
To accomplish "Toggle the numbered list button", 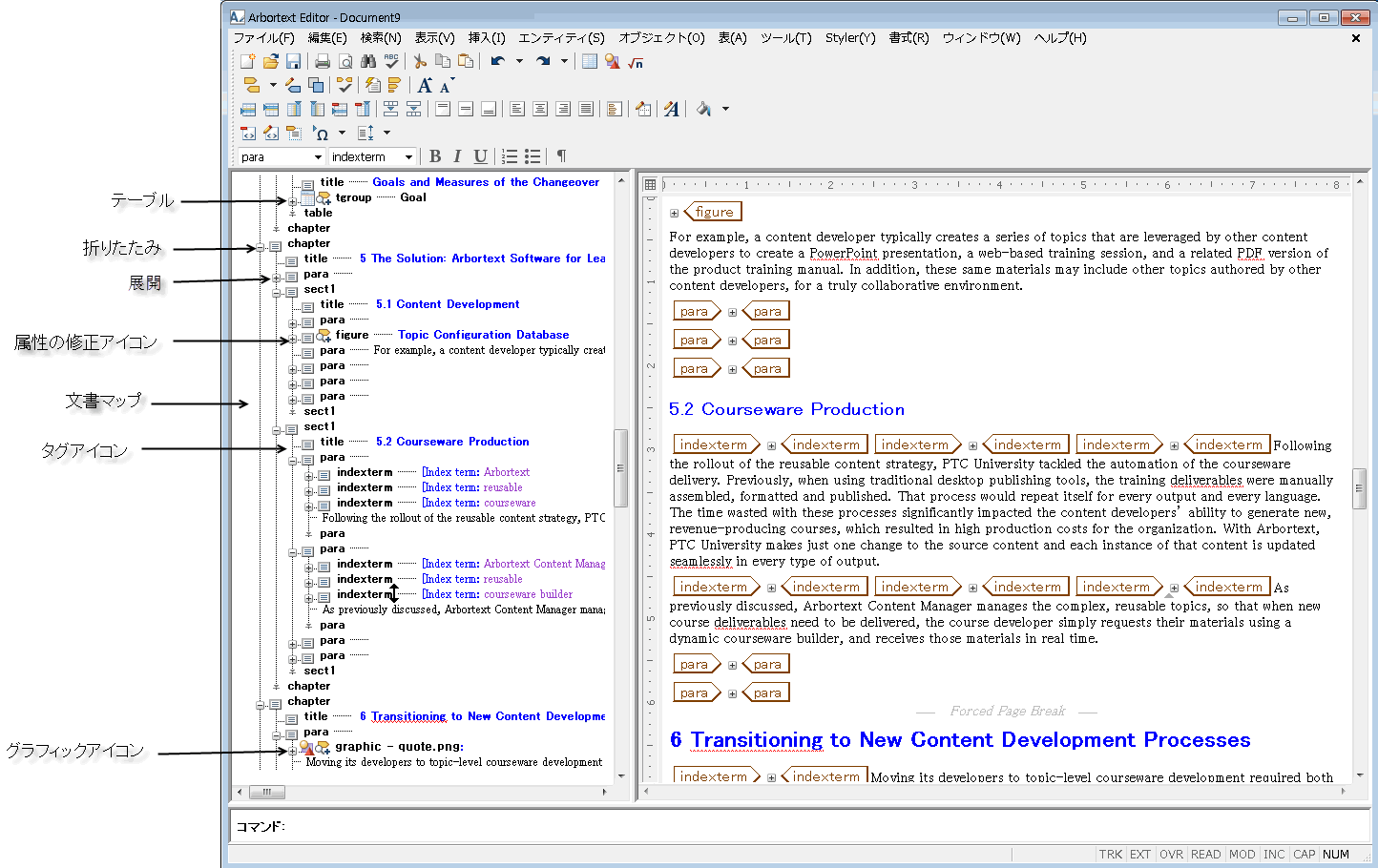I will (510, 156).
